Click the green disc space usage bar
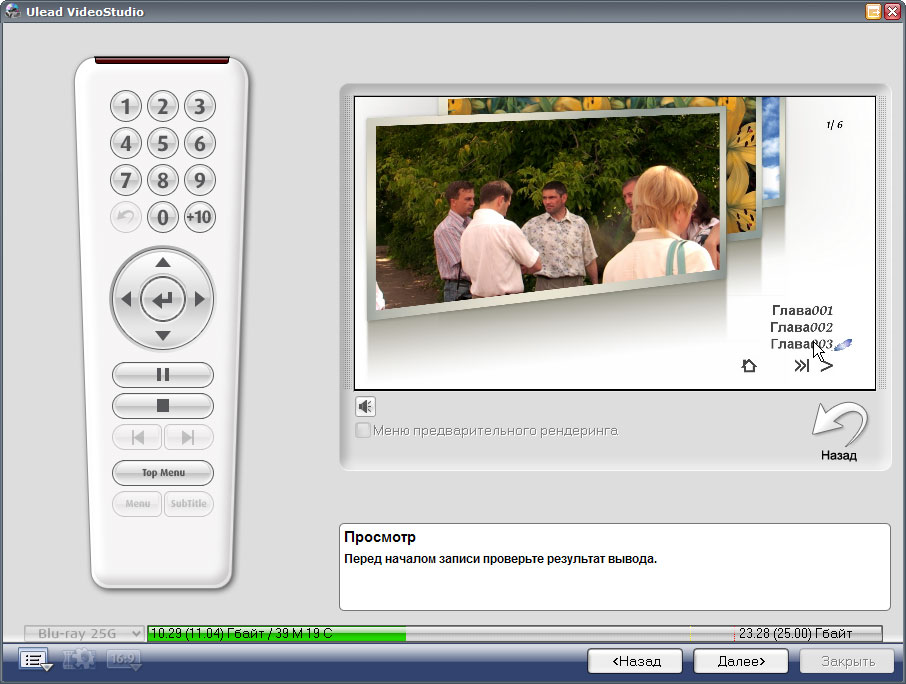This screenshot has height=684, width=906. click(276, 634)
